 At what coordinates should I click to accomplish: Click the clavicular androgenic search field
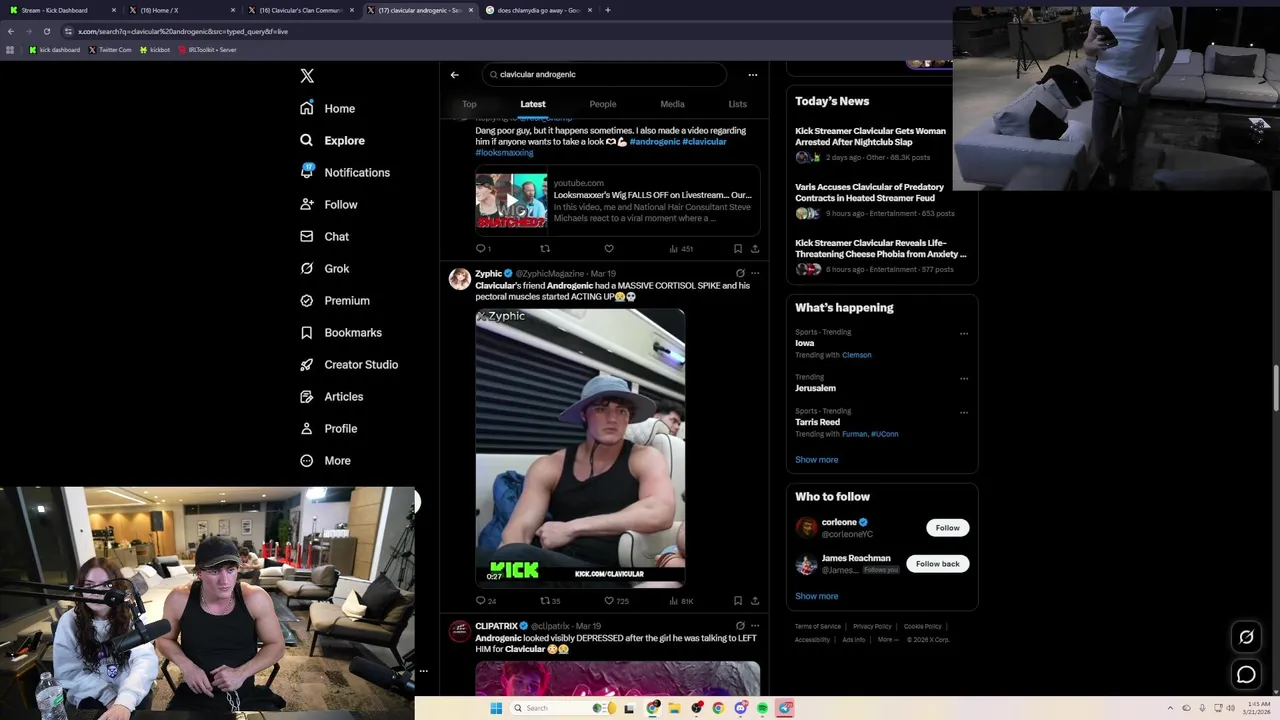[604, 74]
